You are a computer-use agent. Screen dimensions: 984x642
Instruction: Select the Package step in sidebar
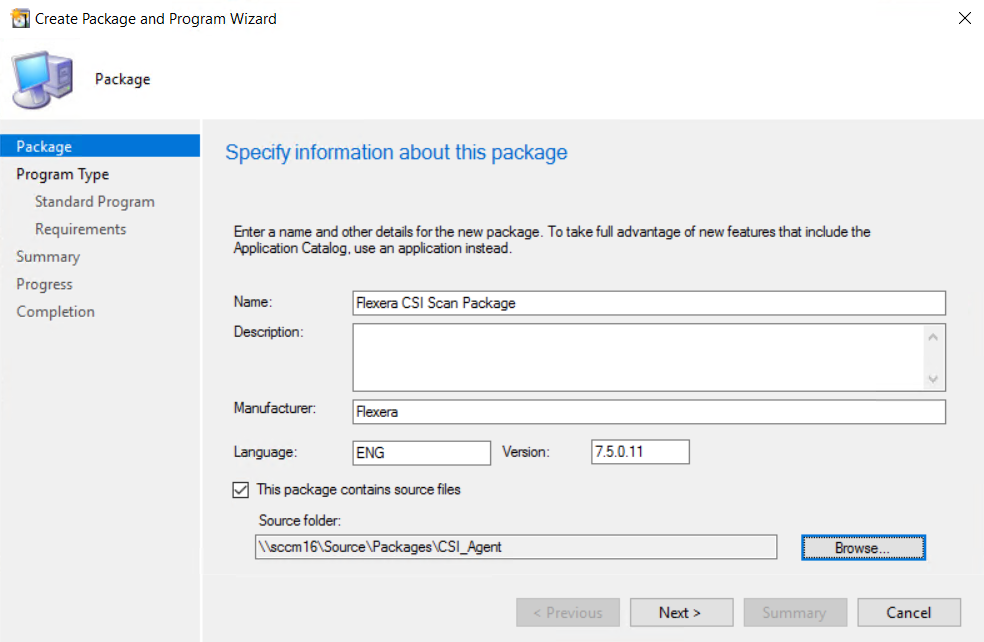(100, 146)
